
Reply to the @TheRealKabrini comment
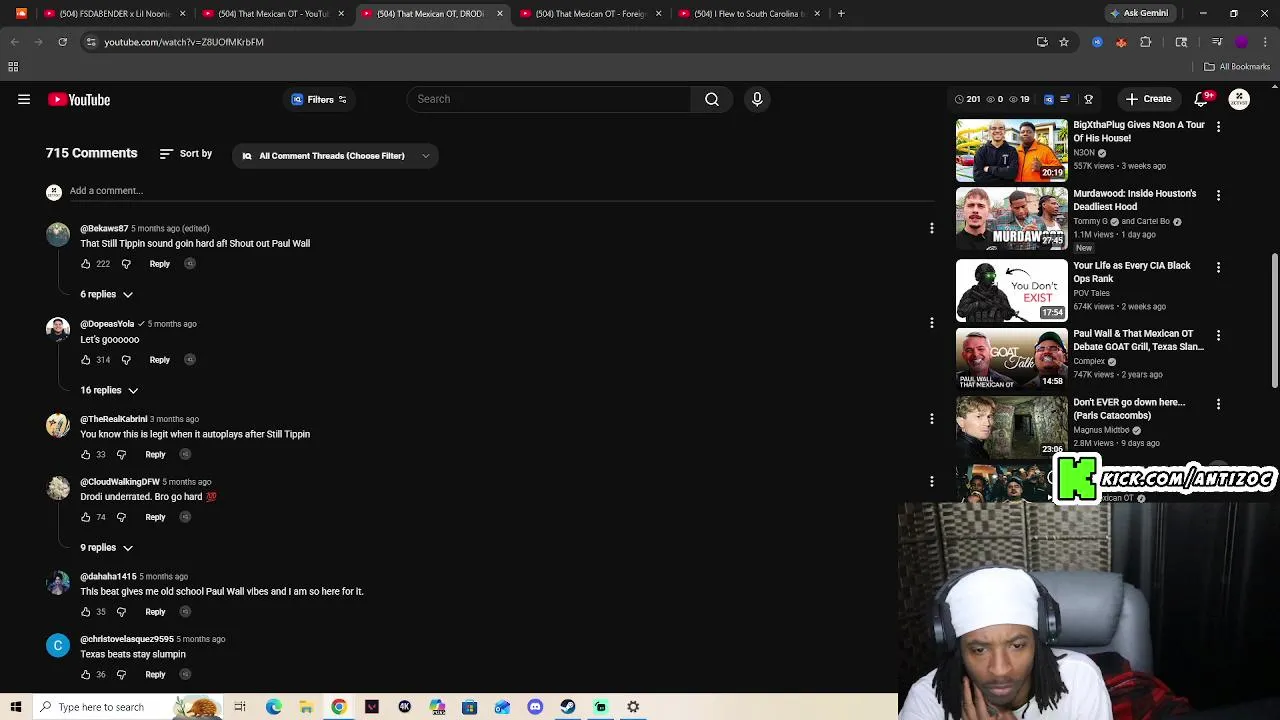click(155, 455)
